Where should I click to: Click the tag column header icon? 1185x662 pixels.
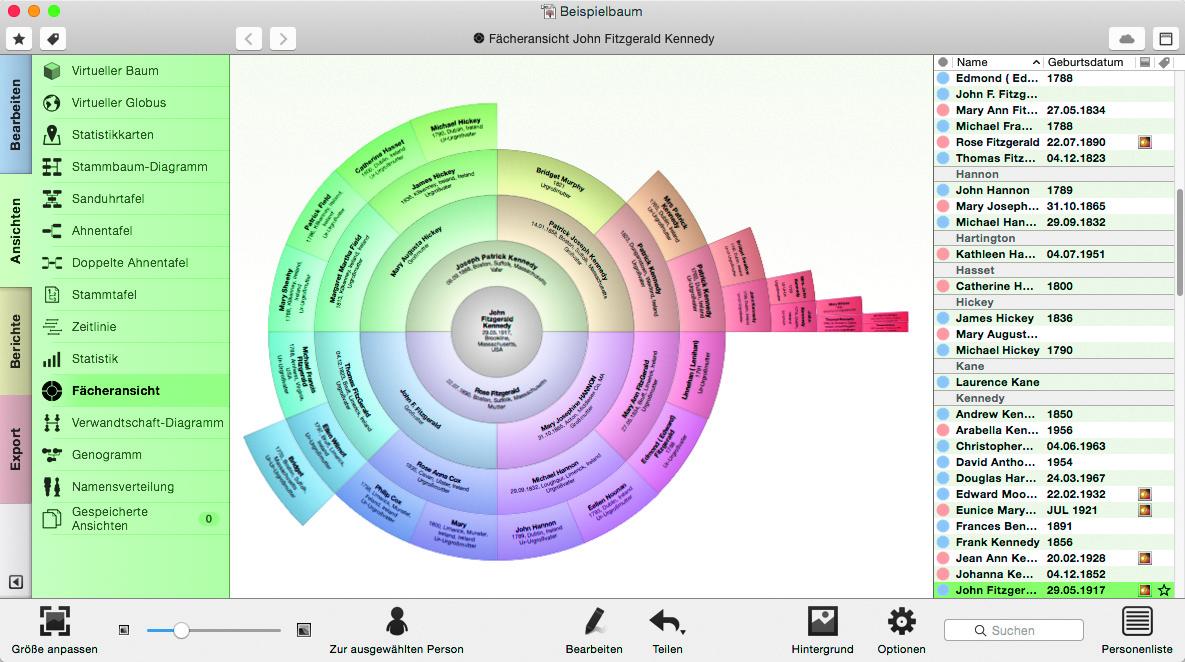pyautogui.click(x=1165, y=62)
